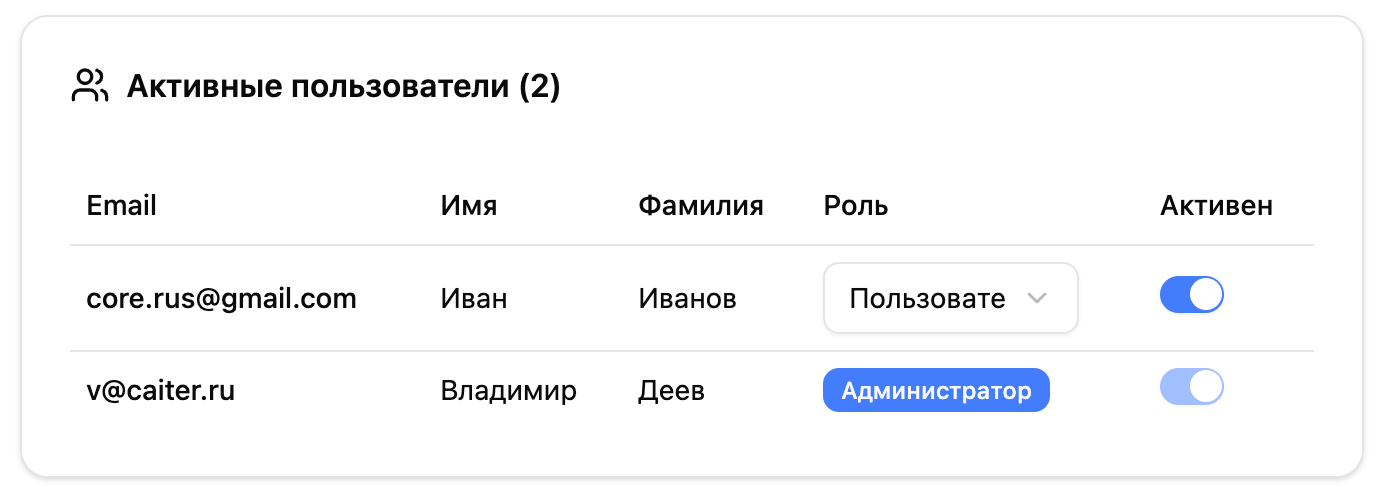Image resolution: width=1382 pixels, height=500 pixels.
Task: Toggle active switch for core.rus@gmail.com
Action: 1191,296
